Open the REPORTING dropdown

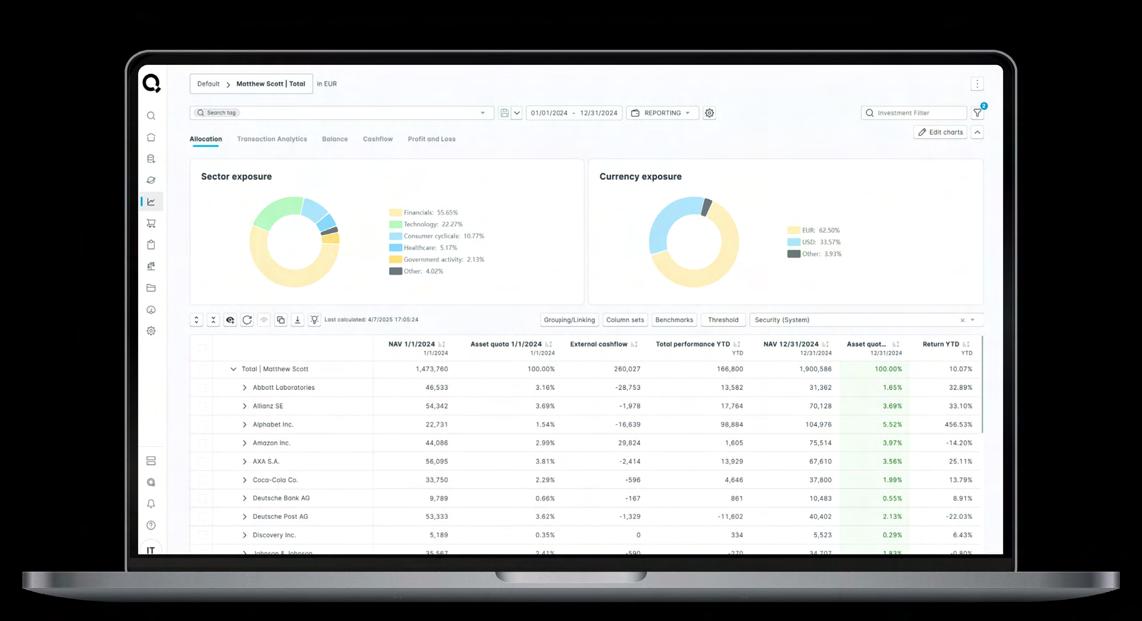click(x=662, y=113)
